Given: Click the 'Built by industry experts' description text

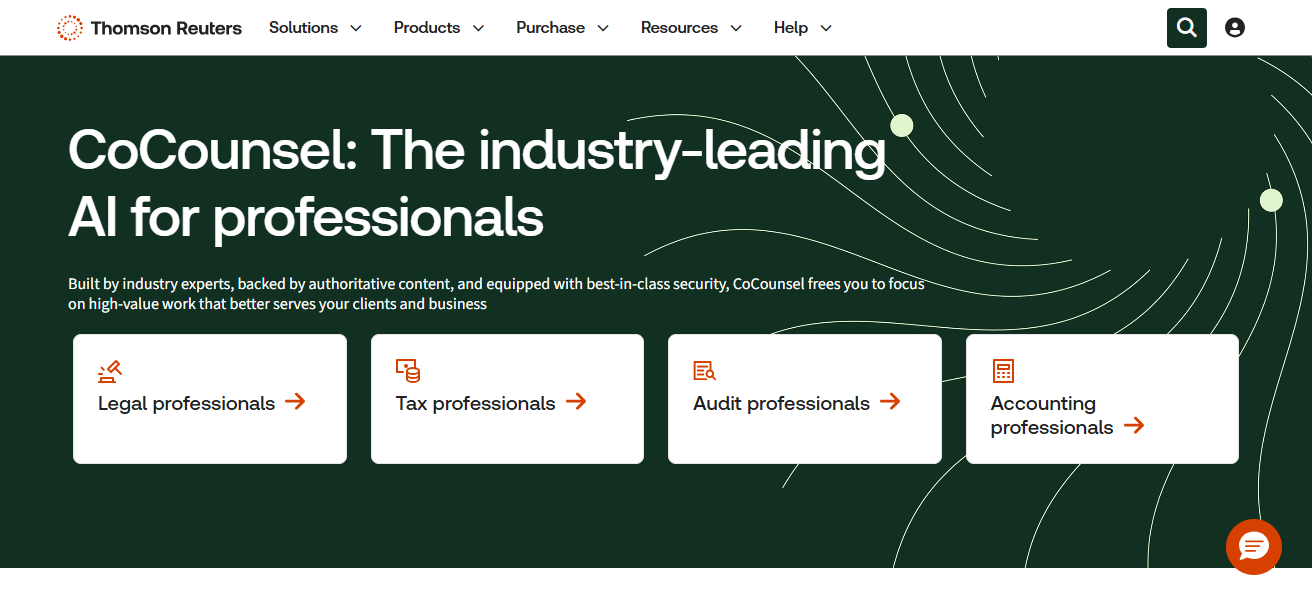Looking at the screenshot, I should coord(497,294).
